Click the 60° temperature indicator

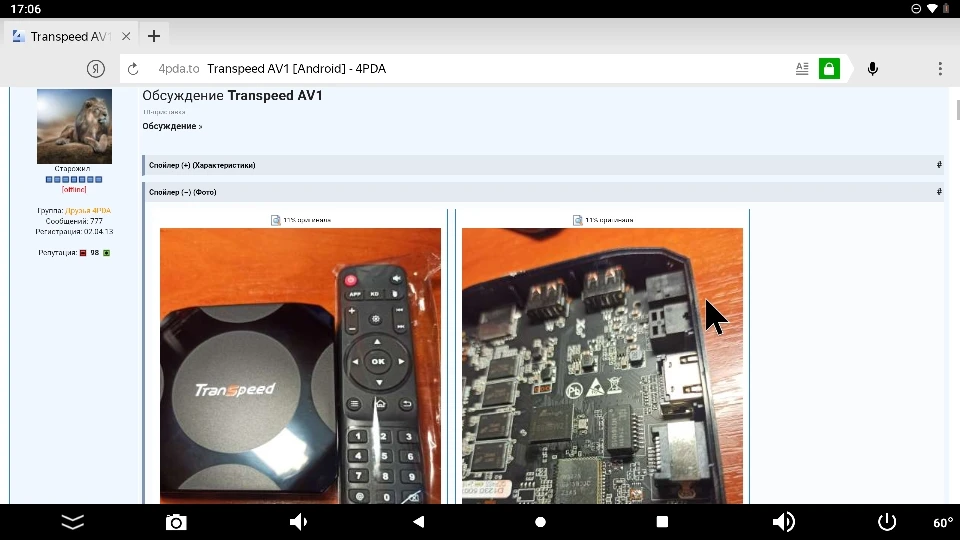click(x=943, y=522)
